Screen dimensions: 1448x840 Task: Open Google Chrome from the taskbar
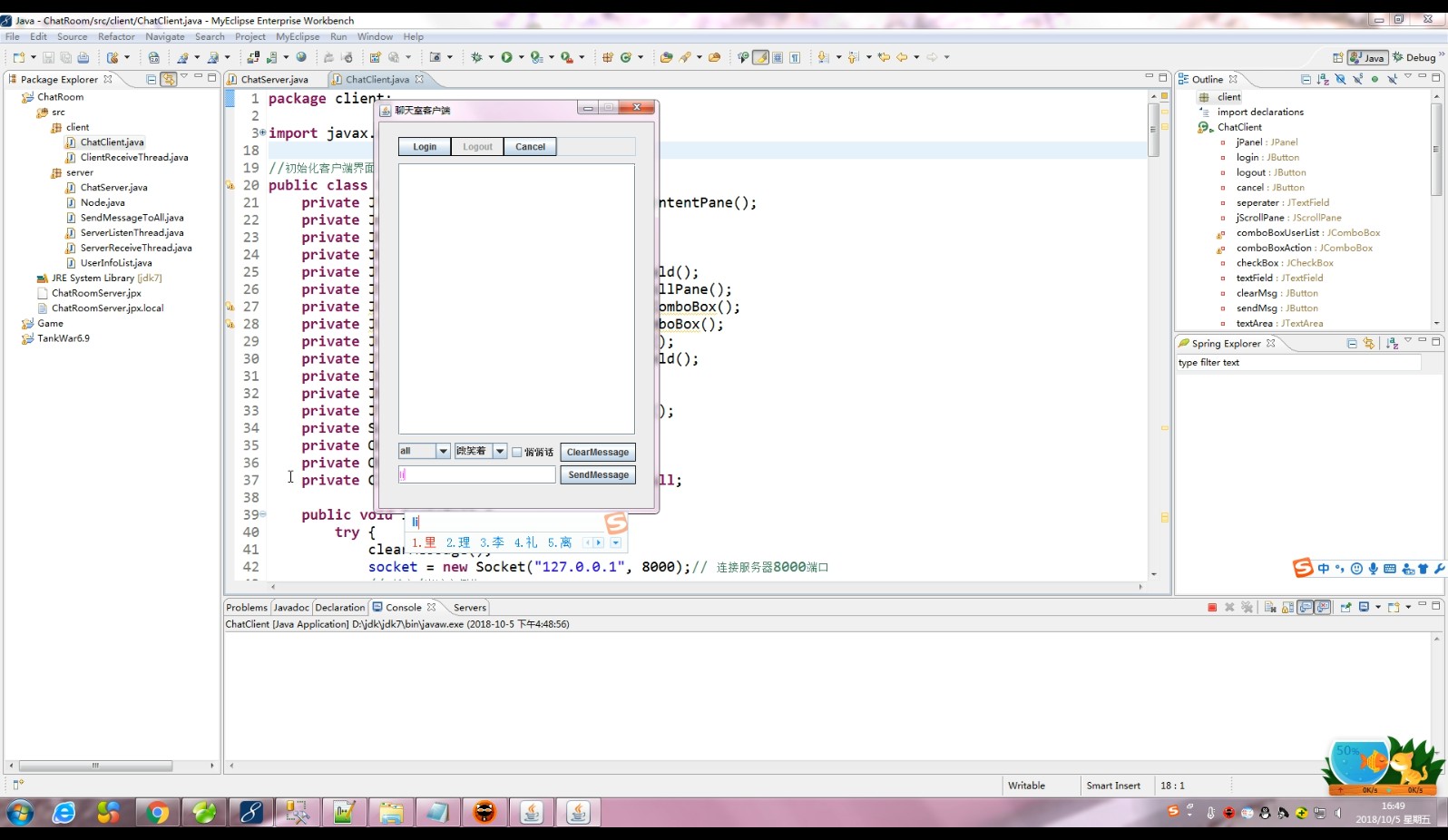pos(158,813)
